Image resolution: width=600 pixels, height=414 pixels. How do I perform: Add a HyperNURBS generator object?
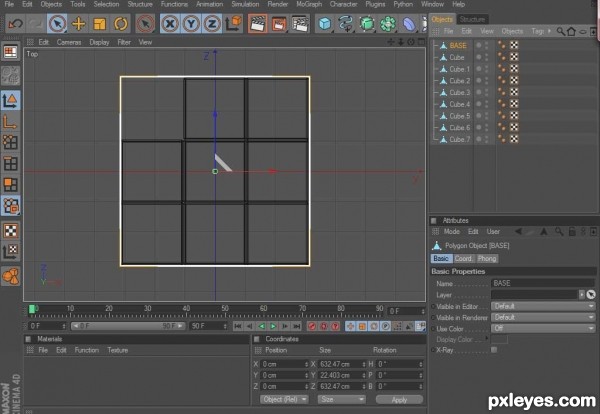[367, 24]
